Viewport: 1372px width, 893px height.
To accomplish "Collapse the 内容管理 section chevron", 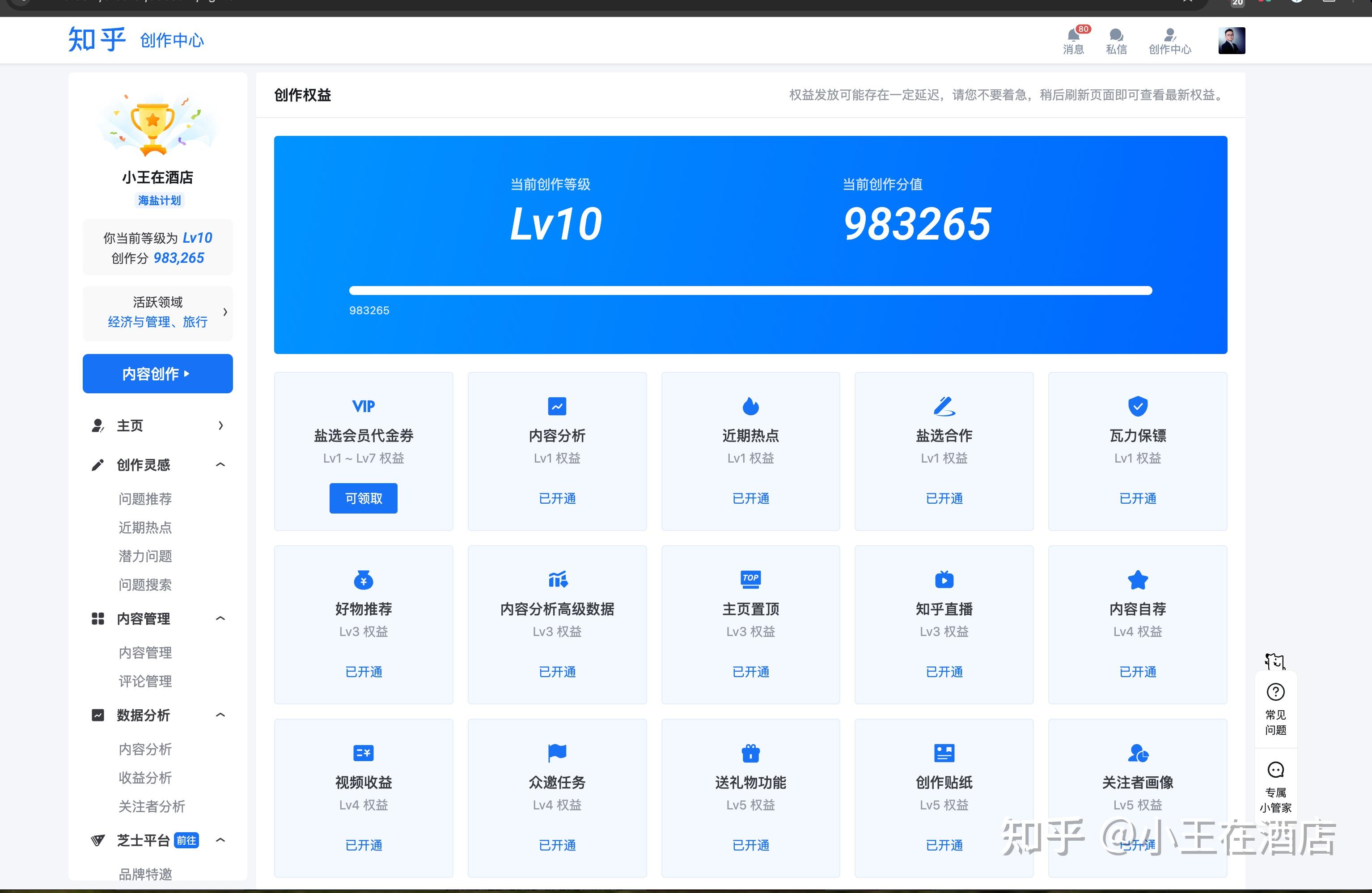I will pos(220,618).
